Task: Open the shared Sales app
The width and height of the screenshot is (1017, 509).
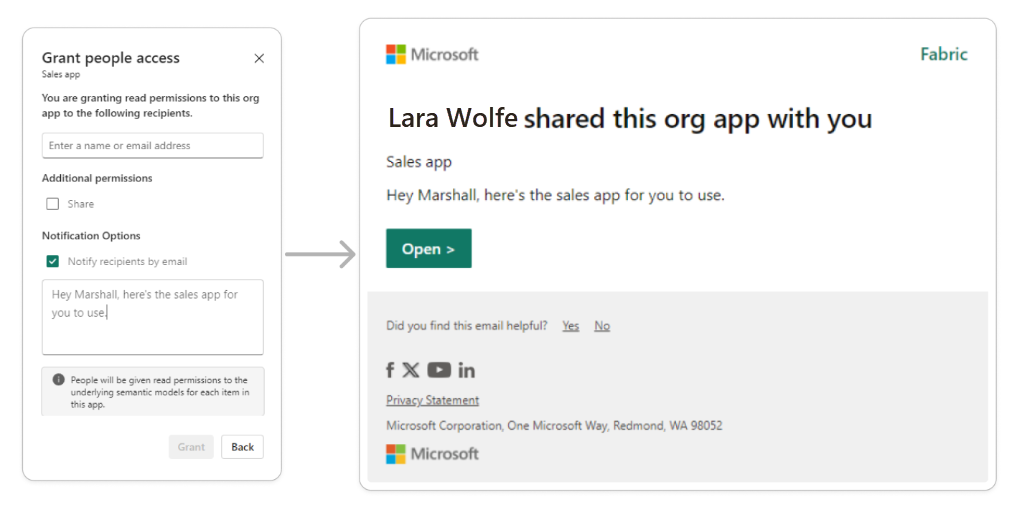Action: [x=428, y=249]
